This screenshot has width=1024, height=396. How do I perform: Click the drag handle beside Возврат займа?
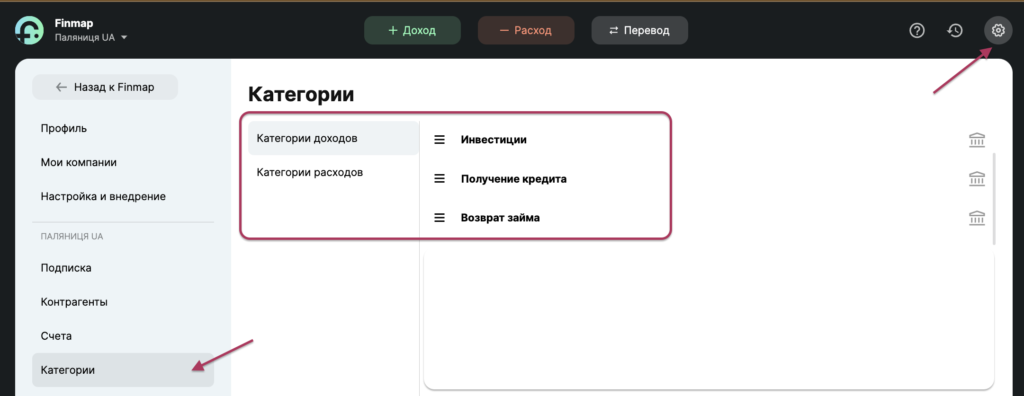click(440, 218)
